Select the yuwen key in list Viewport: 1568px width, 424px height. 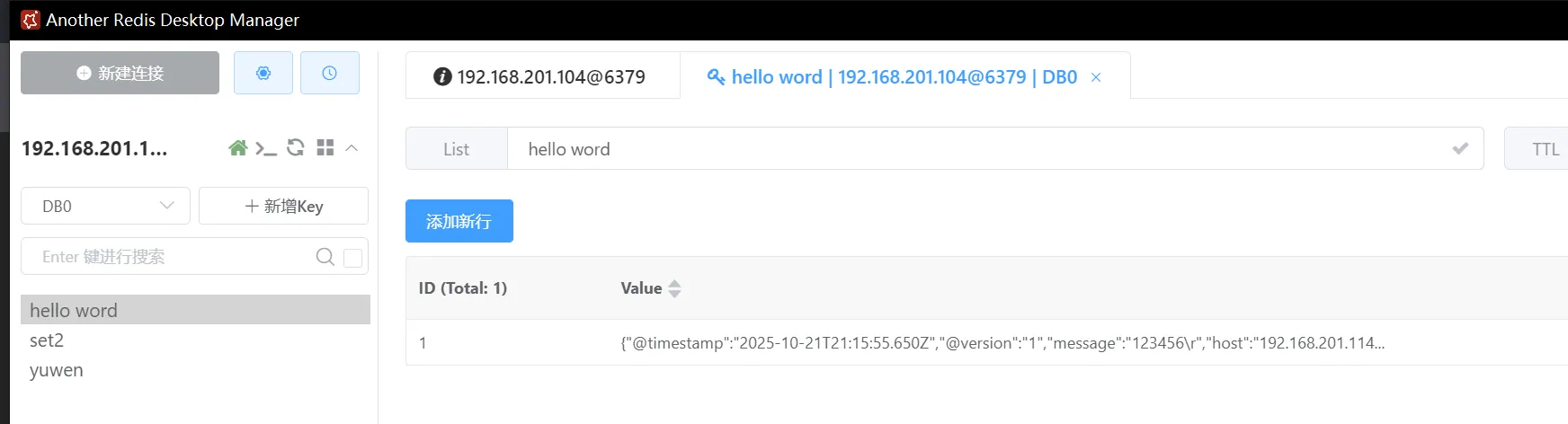click(57, 370)
